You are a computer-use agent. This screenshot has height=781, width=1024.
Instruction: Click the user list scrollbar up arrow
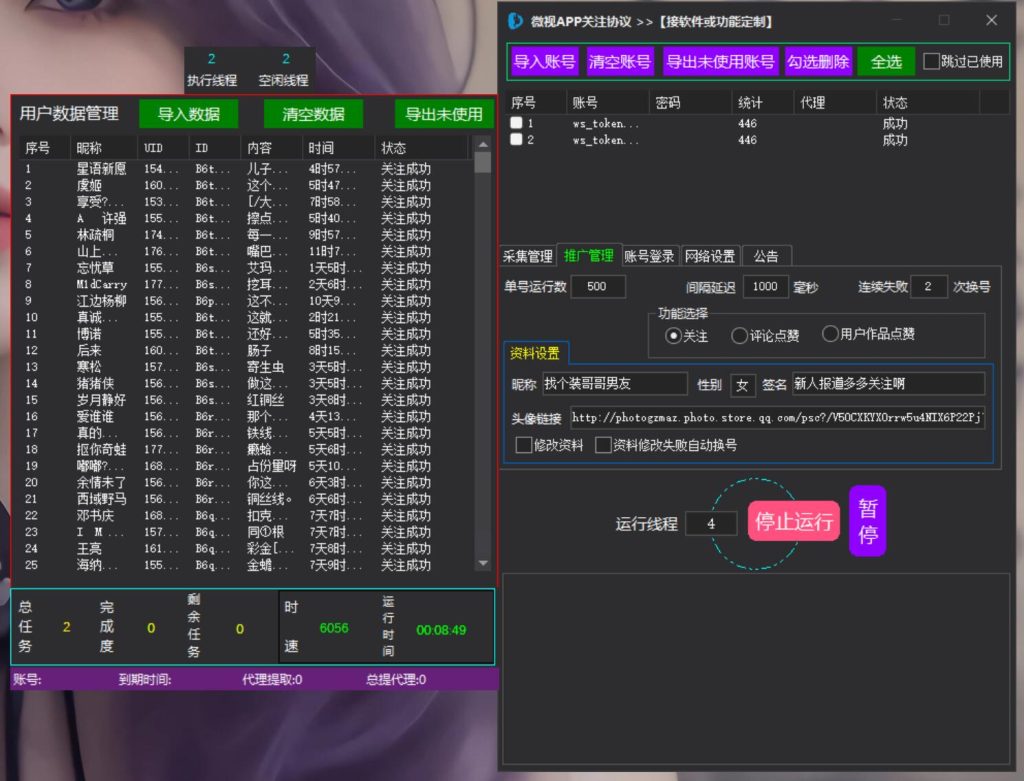(483, 144)
